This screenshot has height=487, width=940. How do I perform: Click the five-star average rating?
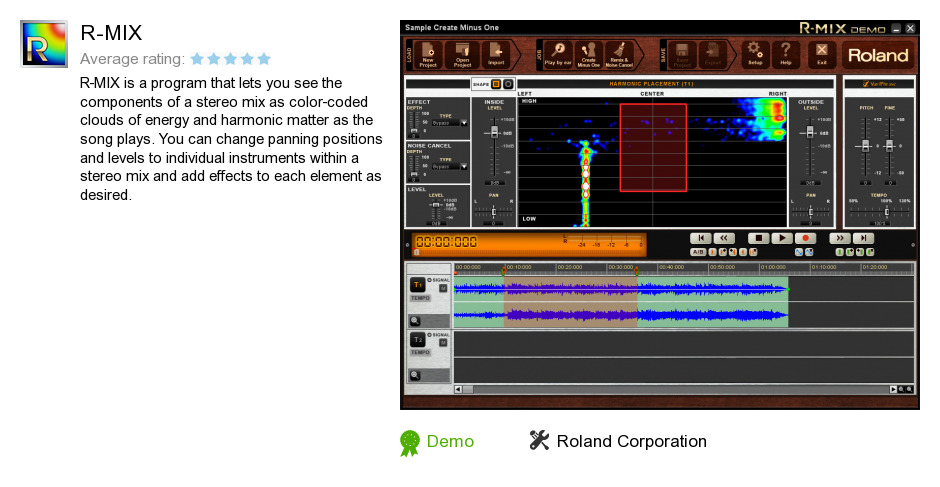[x=231, y=59]
